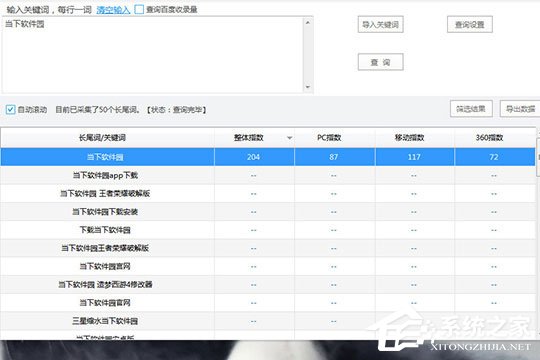Start the search with the 查询 button
Image resolution: width=540 pixels, height=360 pixels.
click(381, 62)
